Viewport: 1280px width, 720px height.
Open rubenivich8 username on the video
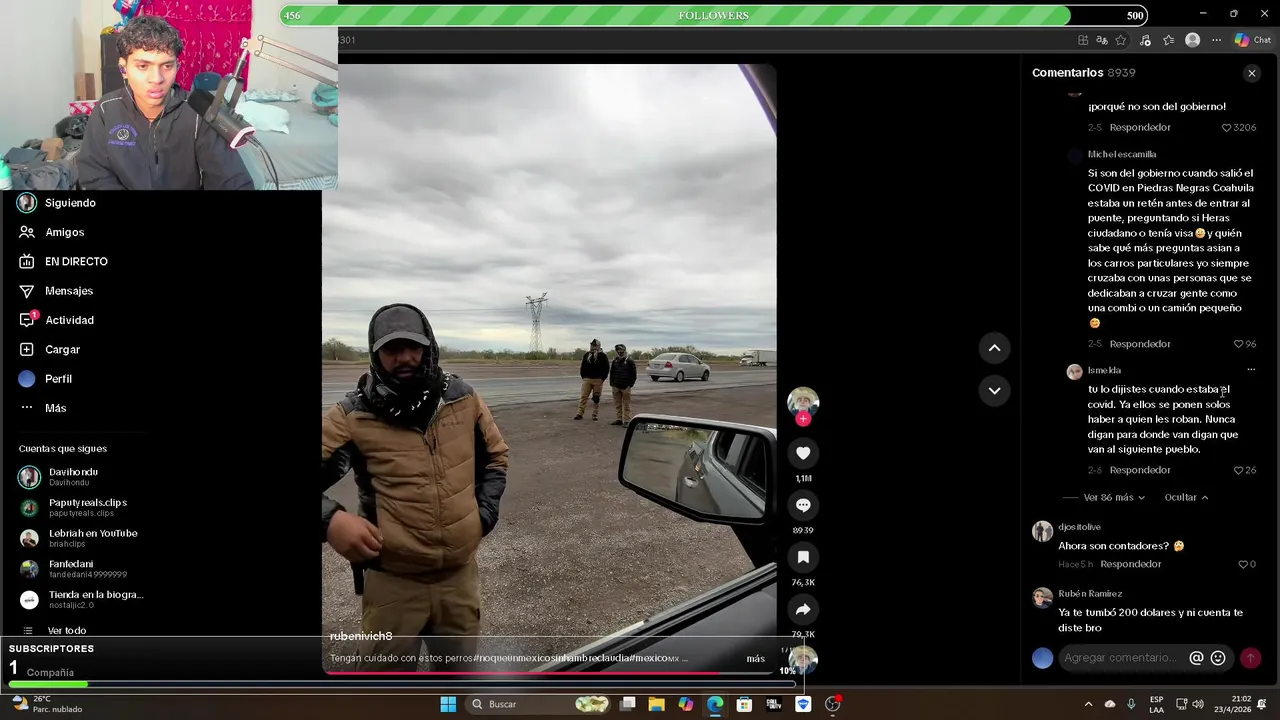(361, 636)
